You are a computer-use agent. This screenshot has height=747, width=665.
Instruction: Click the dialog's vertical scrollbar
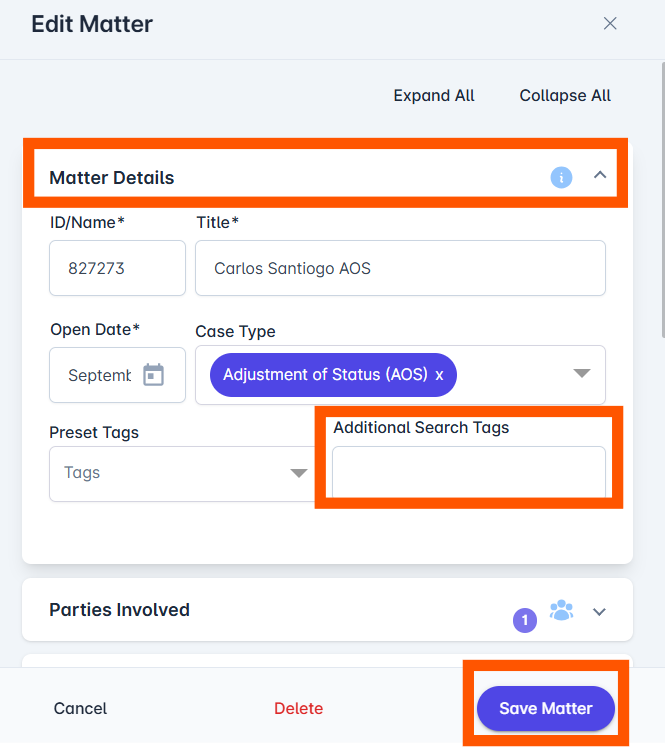pos(662,200)
